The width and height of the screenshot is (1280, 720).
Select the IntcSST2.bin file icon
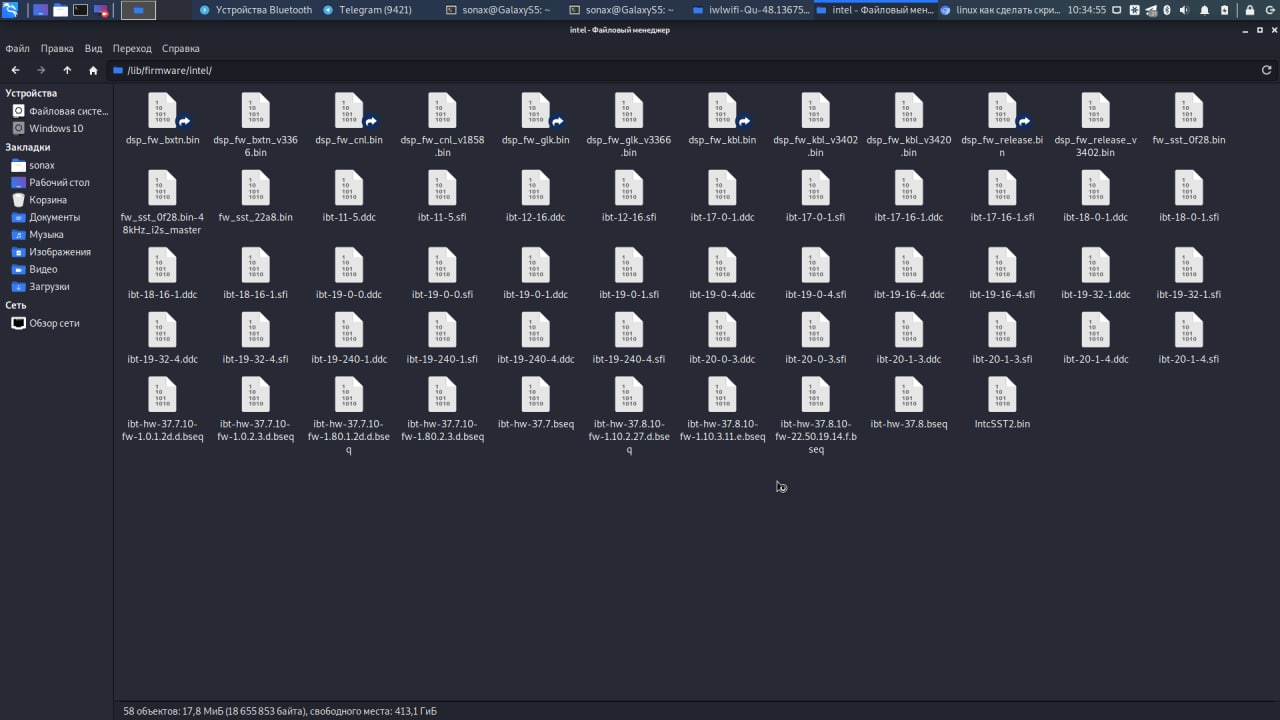pyautogui.click(x=1002, y=395)
